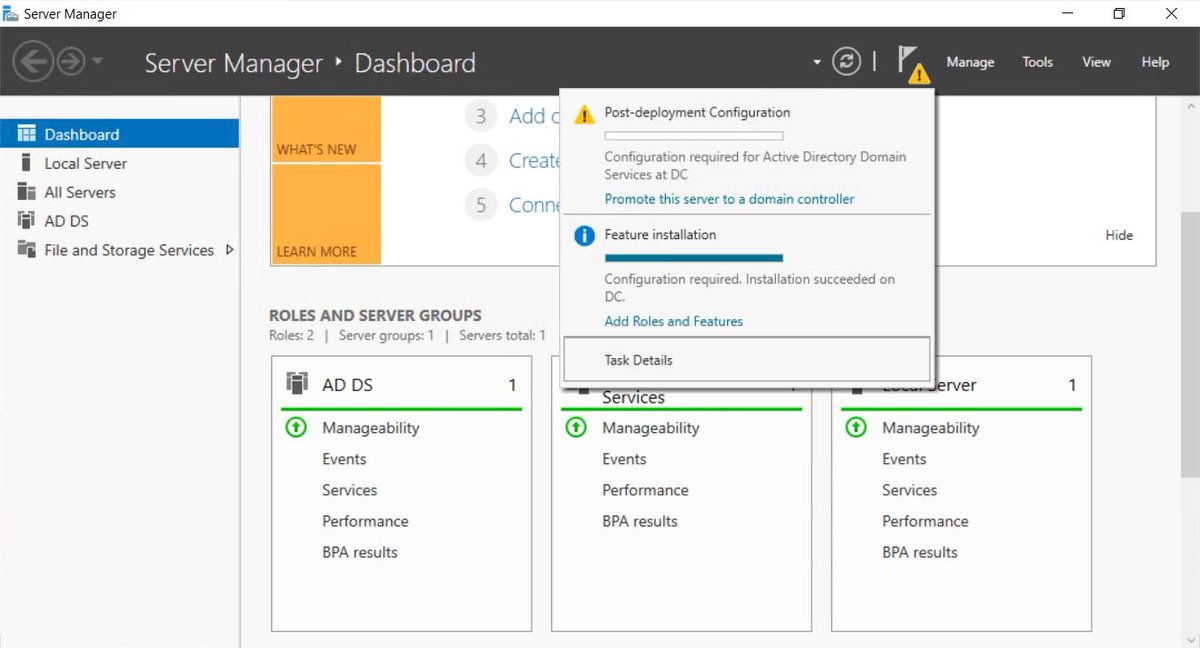Image resolution: width=1200 pixels, height=648 pixels.
Task: Open the Help menu
Action: click(1155, 62)
